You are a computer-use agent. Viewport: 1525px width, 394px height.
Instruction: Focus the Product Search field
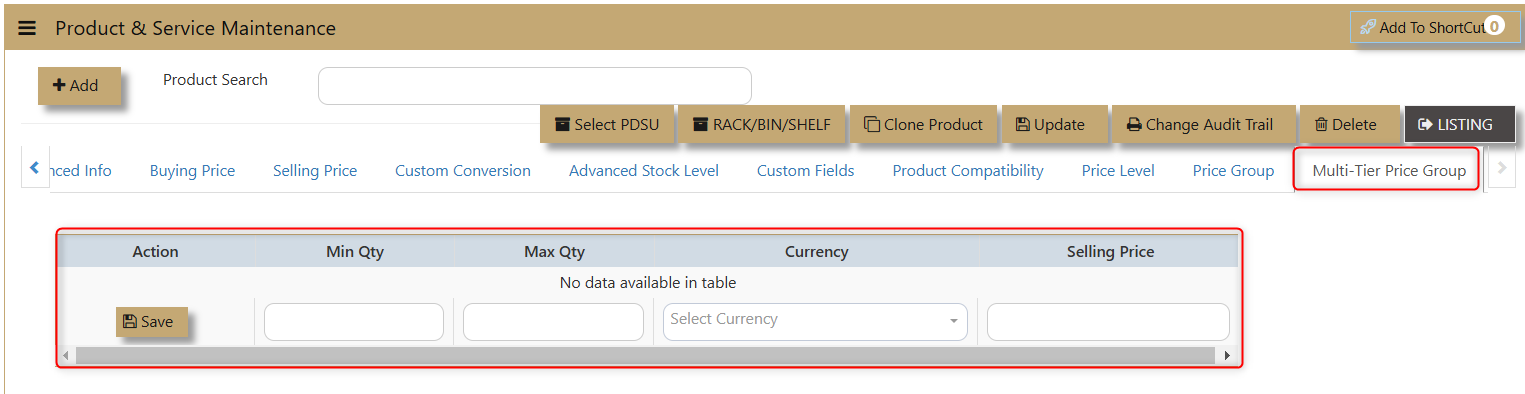(x=534, y=86)
